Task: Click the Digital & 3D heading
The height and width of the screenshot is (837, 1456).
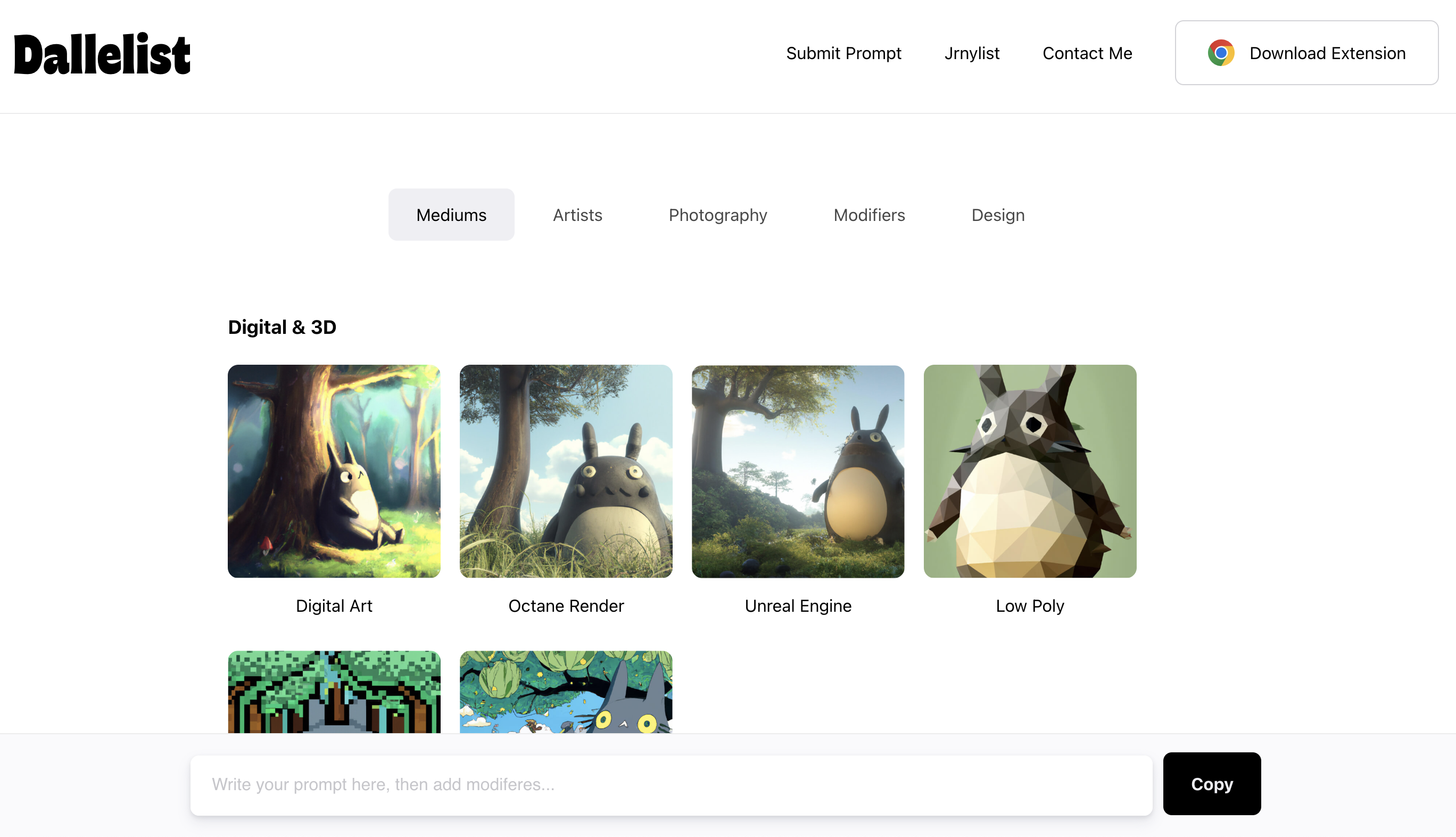Action: click(282, 326)
